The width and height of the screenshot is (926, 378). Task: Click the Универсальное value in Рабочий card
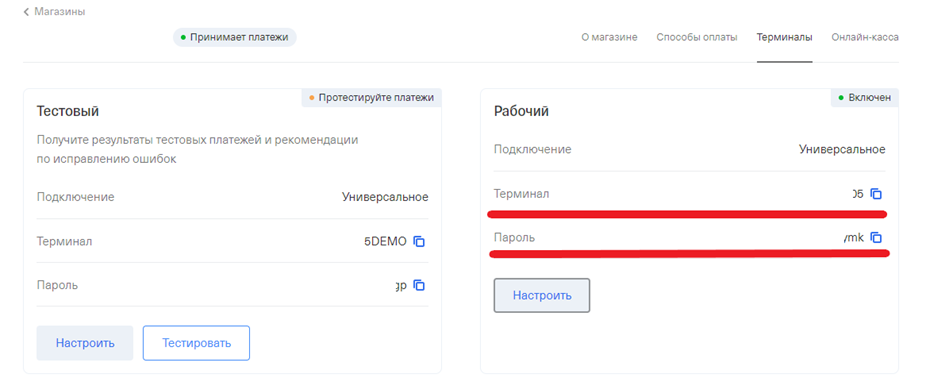pyautogui.click(x=842, y=149)
